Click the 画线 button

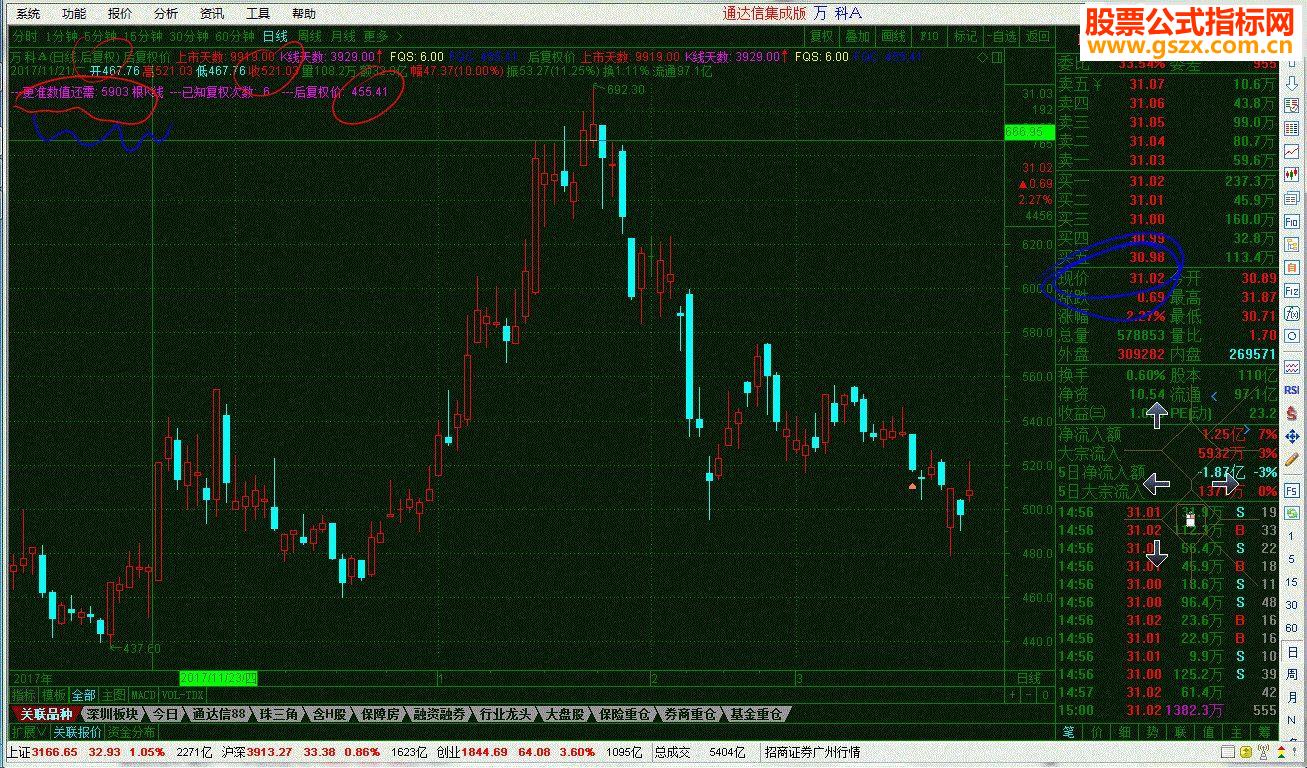coord(893,36)
